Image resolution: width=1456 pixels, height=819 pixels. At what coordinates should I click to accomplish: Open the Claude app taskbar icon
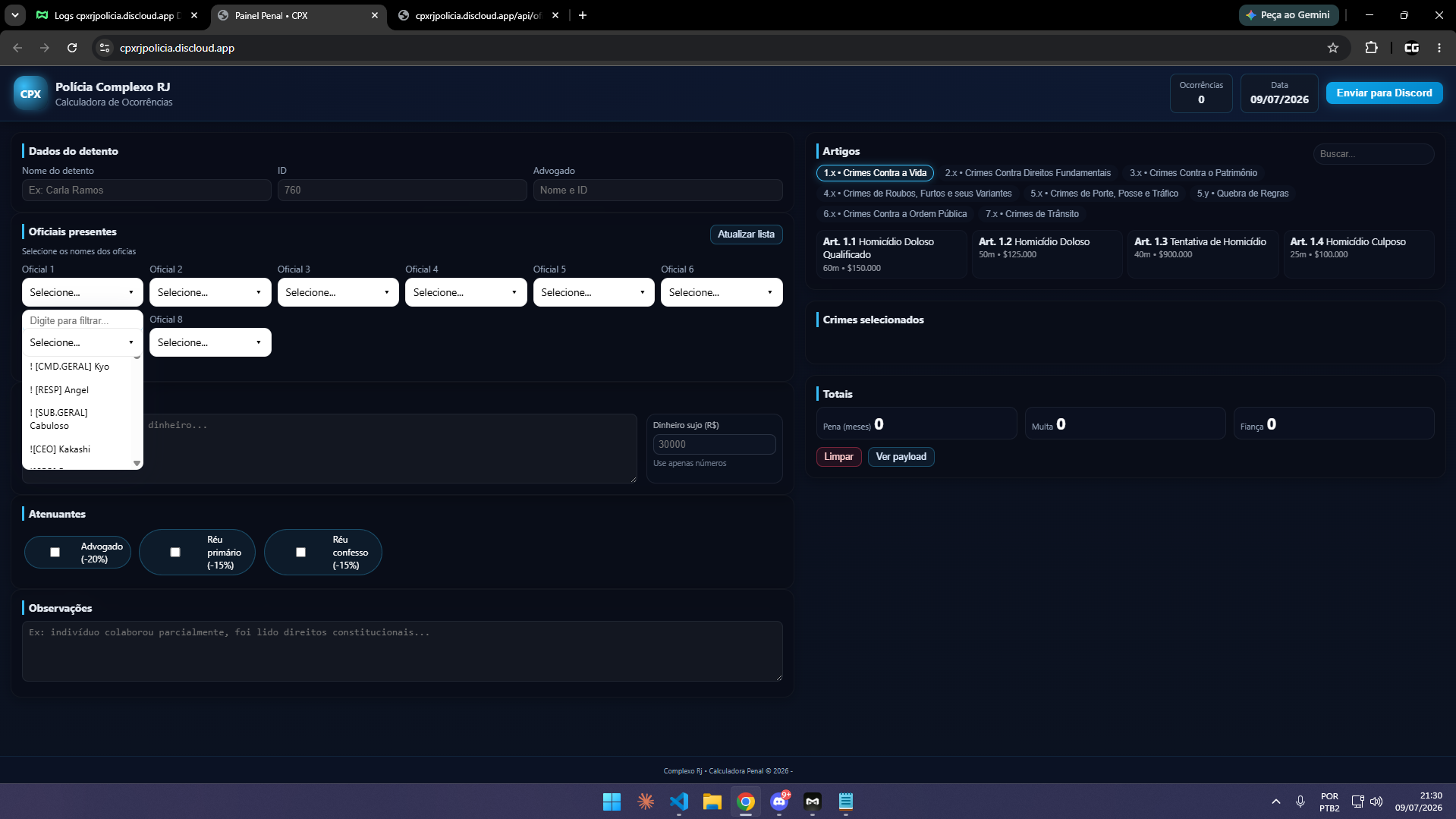[646, 802]
